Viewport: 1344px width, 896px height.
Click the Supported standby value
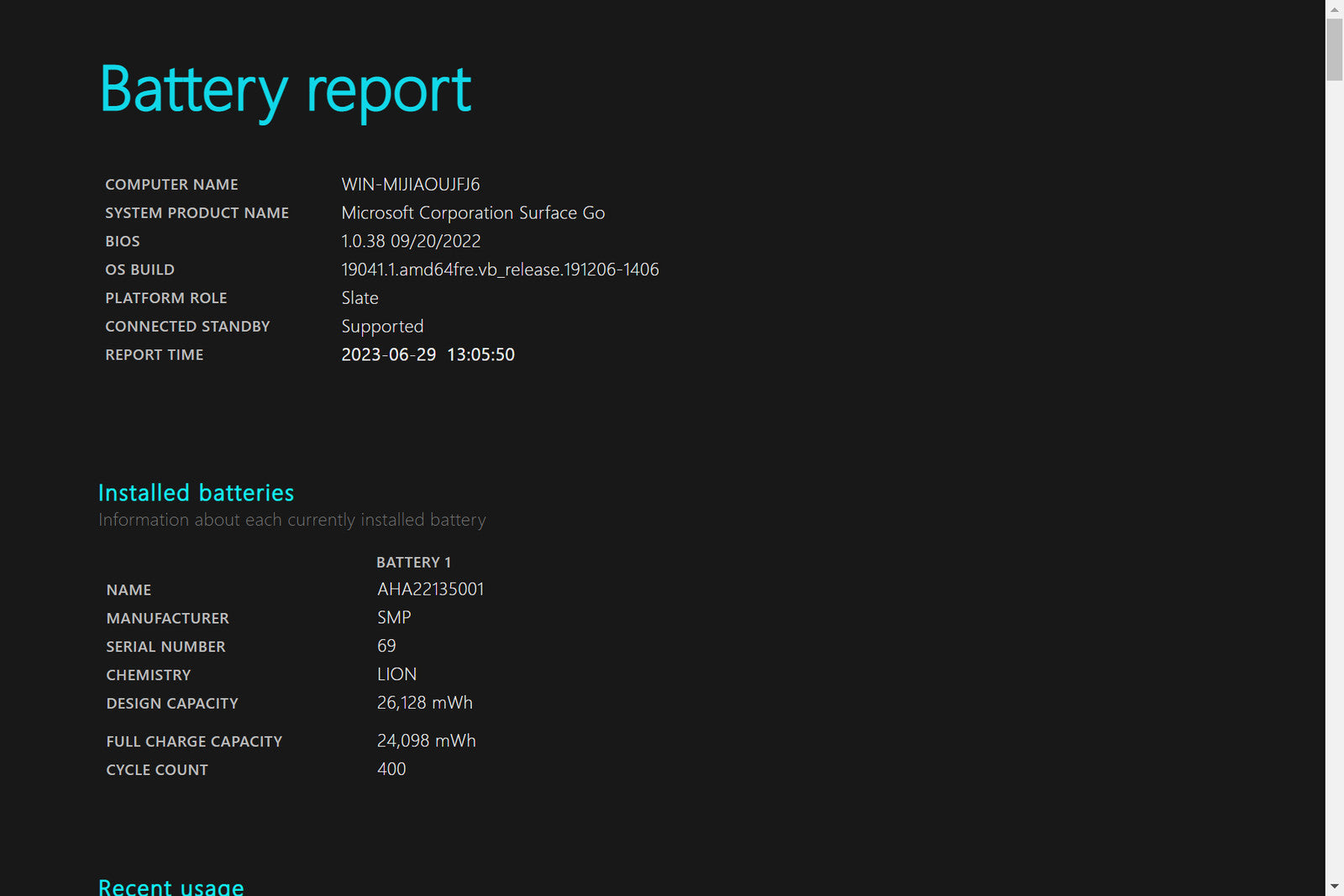382,327
